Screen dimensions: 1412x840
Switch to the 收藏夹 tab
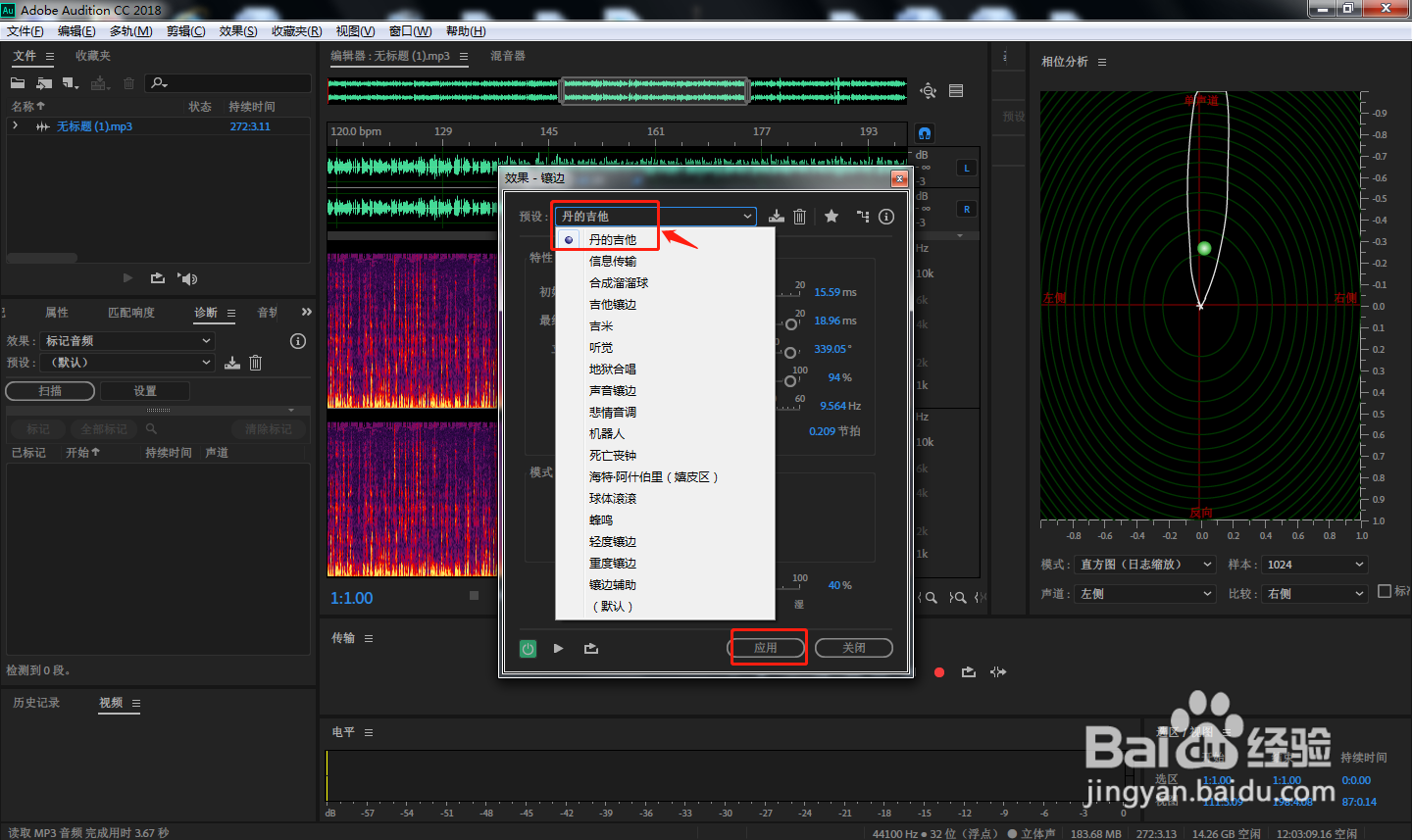point(93,56)
